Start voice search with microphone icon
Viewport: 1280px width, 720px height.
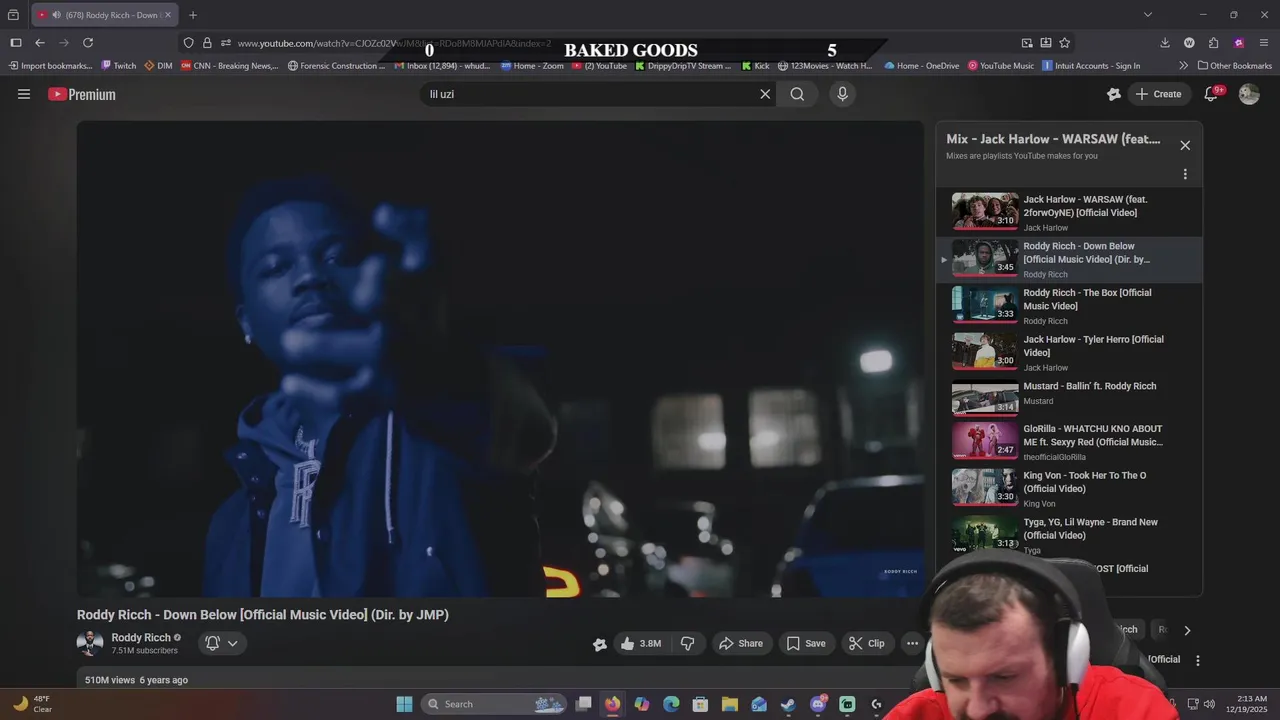842,94
